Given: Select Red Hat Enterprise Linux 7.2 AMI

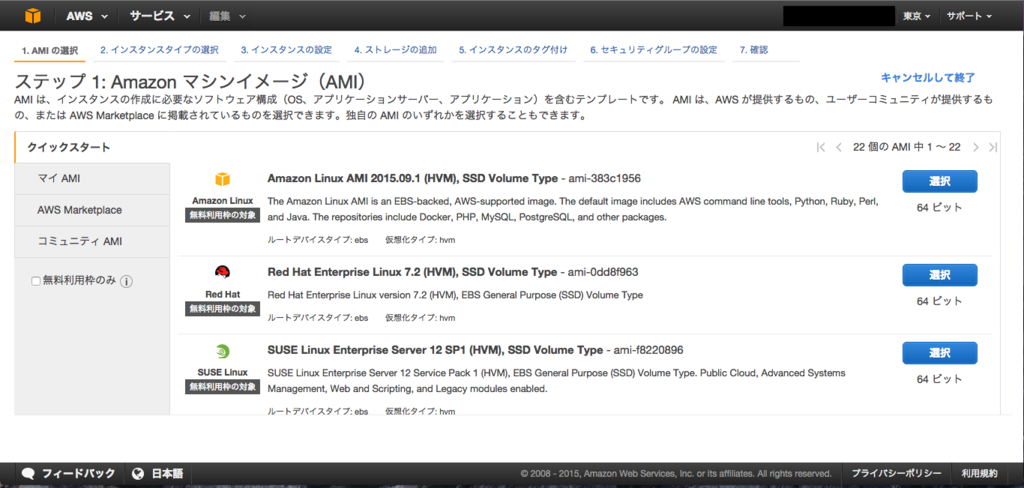Looking at the screenshot, I should click(940, 275).
